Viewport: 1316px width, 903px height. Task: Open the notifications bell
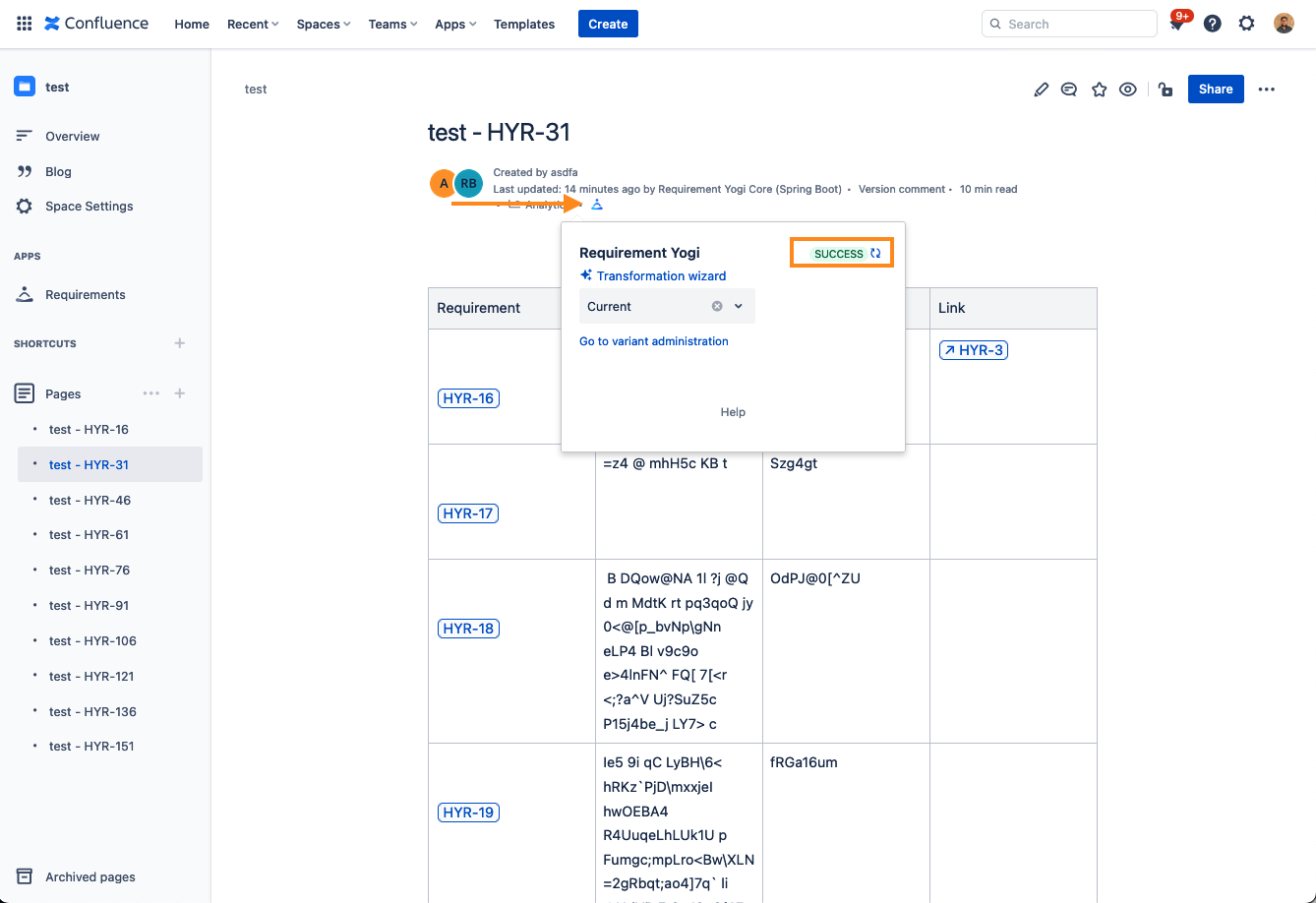pos(1177,25)
